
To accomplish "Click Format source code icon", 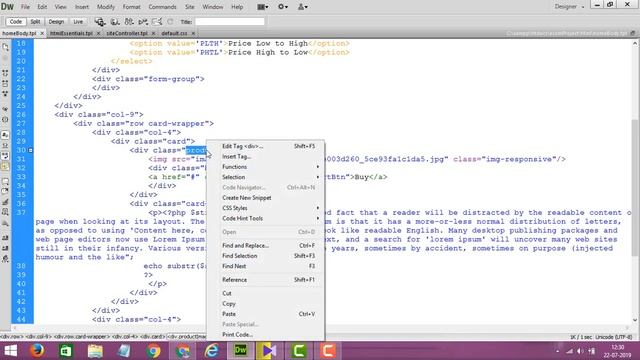I will pos(5,259).
